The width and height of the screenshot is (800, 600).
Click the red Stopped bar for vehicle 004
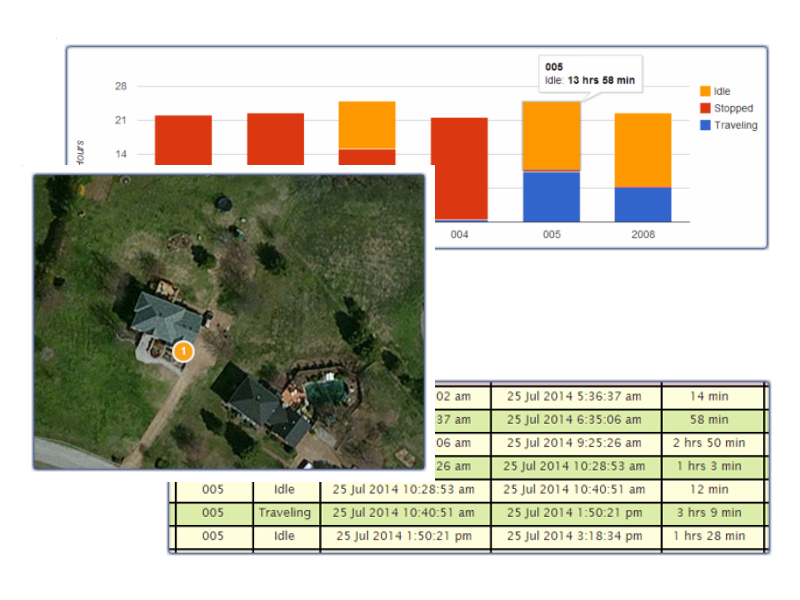[x=458, y=165]
